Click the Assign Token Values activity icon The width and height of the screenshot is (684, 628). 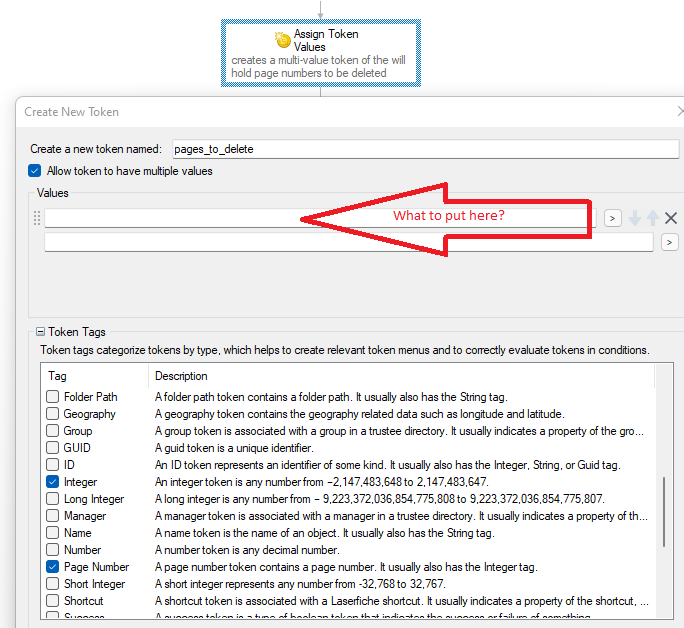[x=282, y=40]
